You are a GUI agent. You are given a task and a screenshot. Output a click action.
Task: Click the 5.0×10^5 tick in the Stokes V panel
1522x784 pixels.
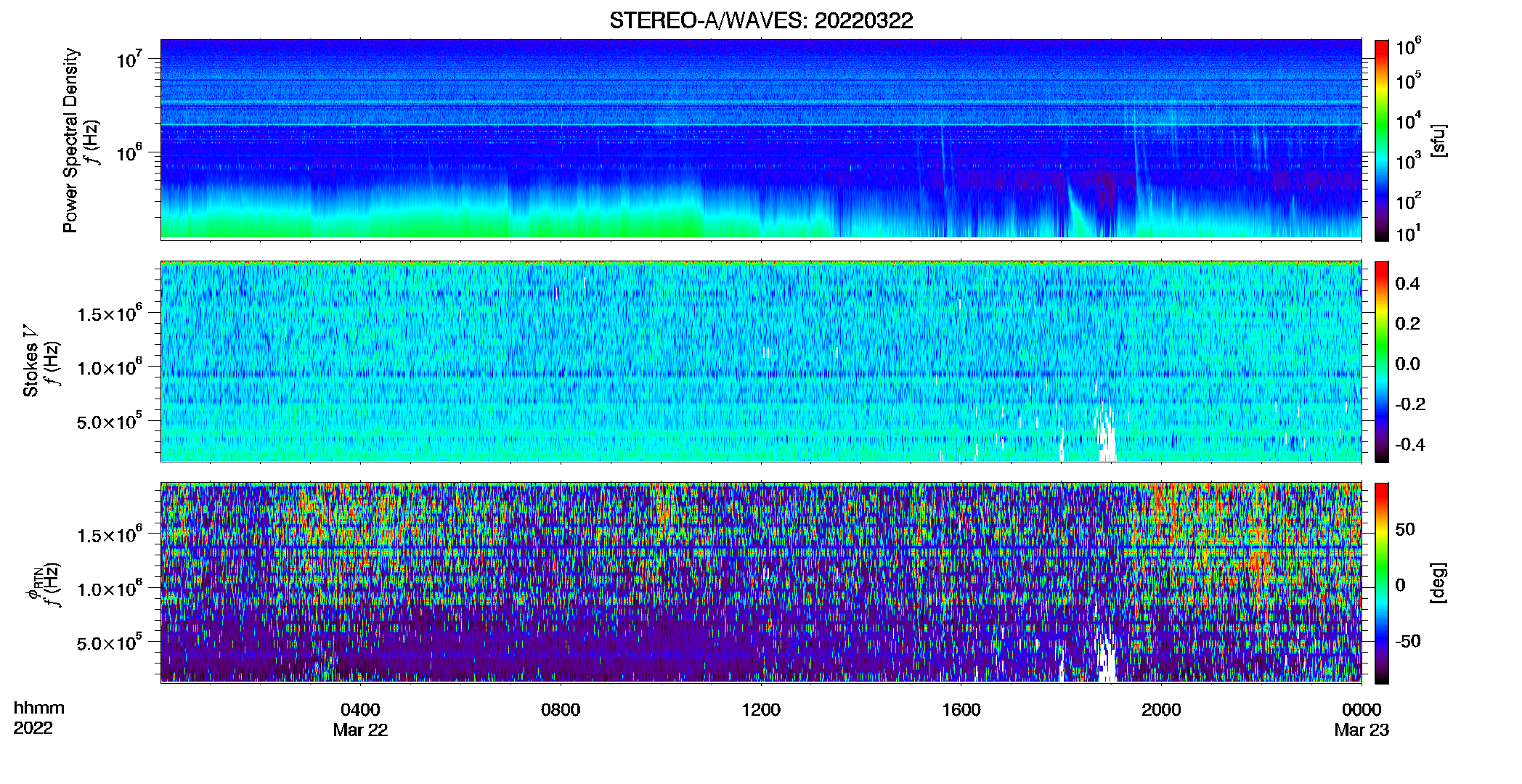tap(110, 421)
